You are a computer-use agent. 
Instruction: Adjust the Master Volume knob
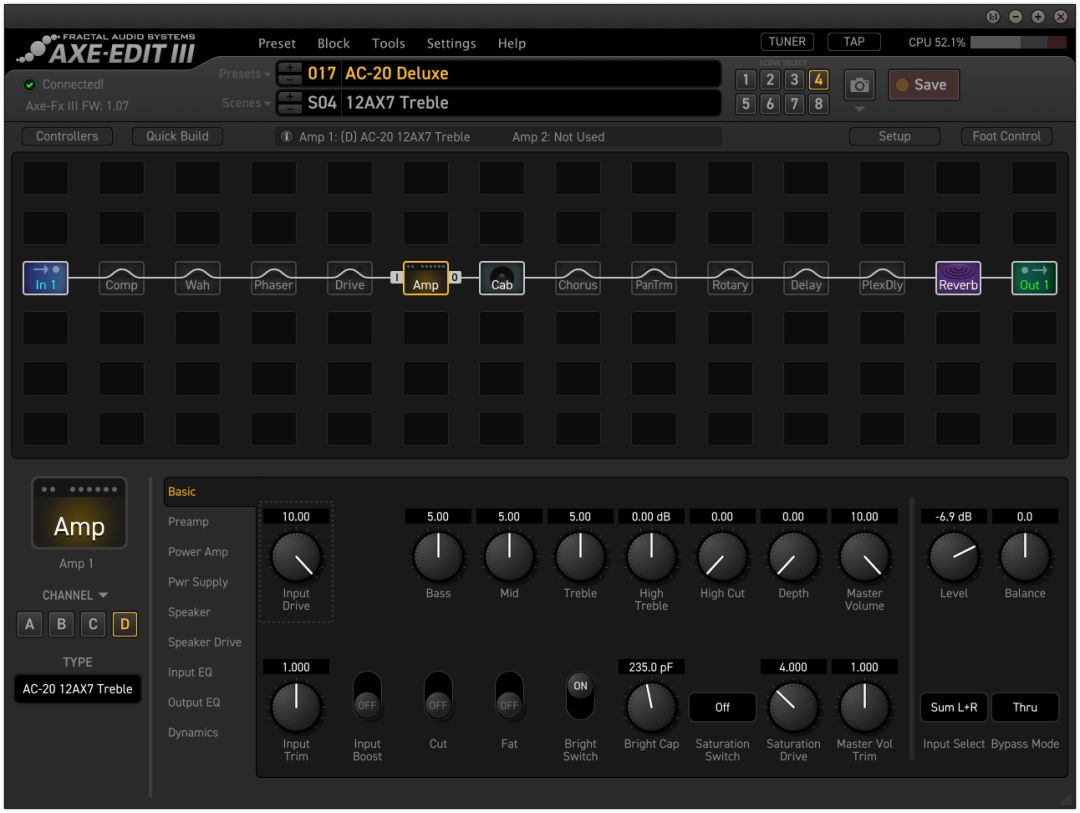(x=864, y=556)
